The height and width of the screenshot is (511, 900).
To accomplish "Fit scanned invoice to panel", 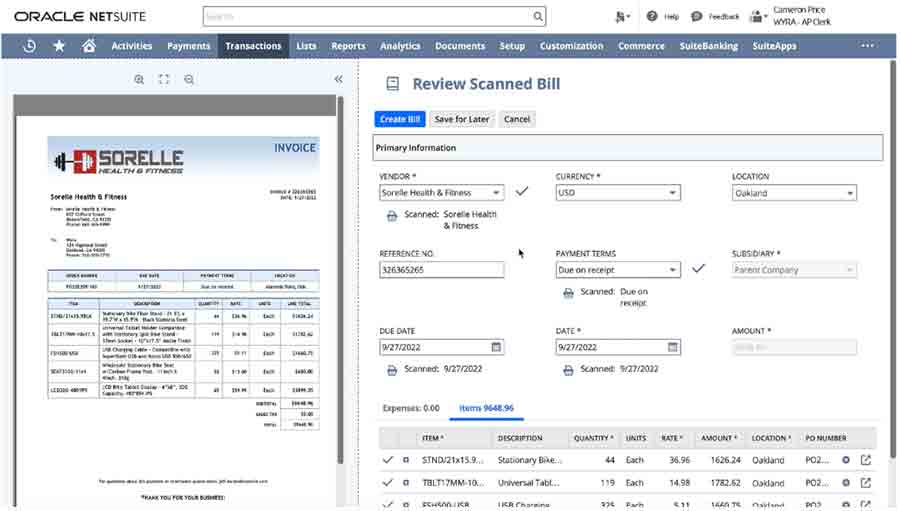I will (x=164, y=79).
